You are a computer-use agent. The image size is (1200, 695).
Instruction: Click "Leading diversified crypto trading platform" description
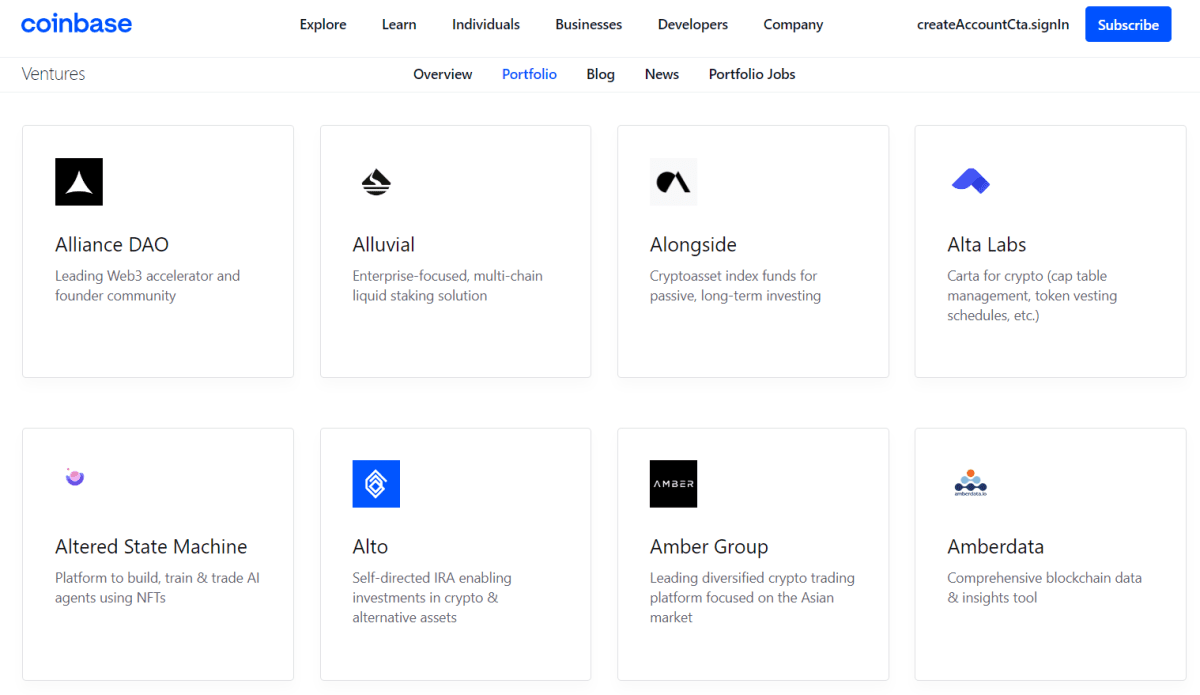(752, 598)
